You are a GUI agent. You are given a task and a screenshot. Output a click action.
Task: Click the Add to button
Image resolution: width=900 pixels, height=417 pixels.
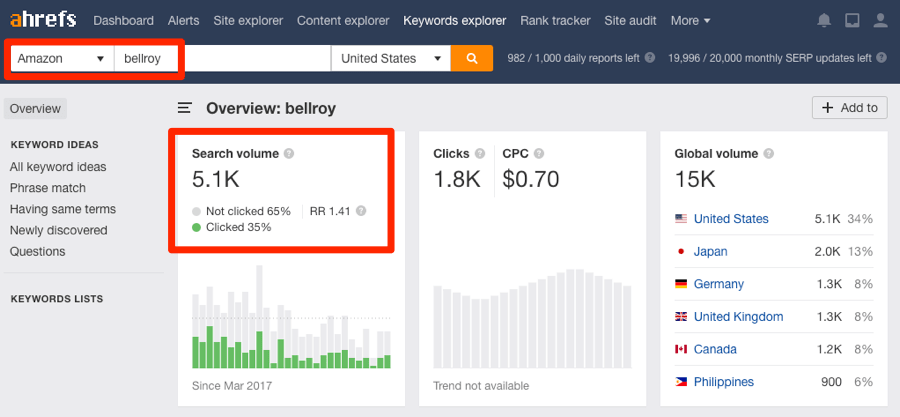[x=849, y=108]
